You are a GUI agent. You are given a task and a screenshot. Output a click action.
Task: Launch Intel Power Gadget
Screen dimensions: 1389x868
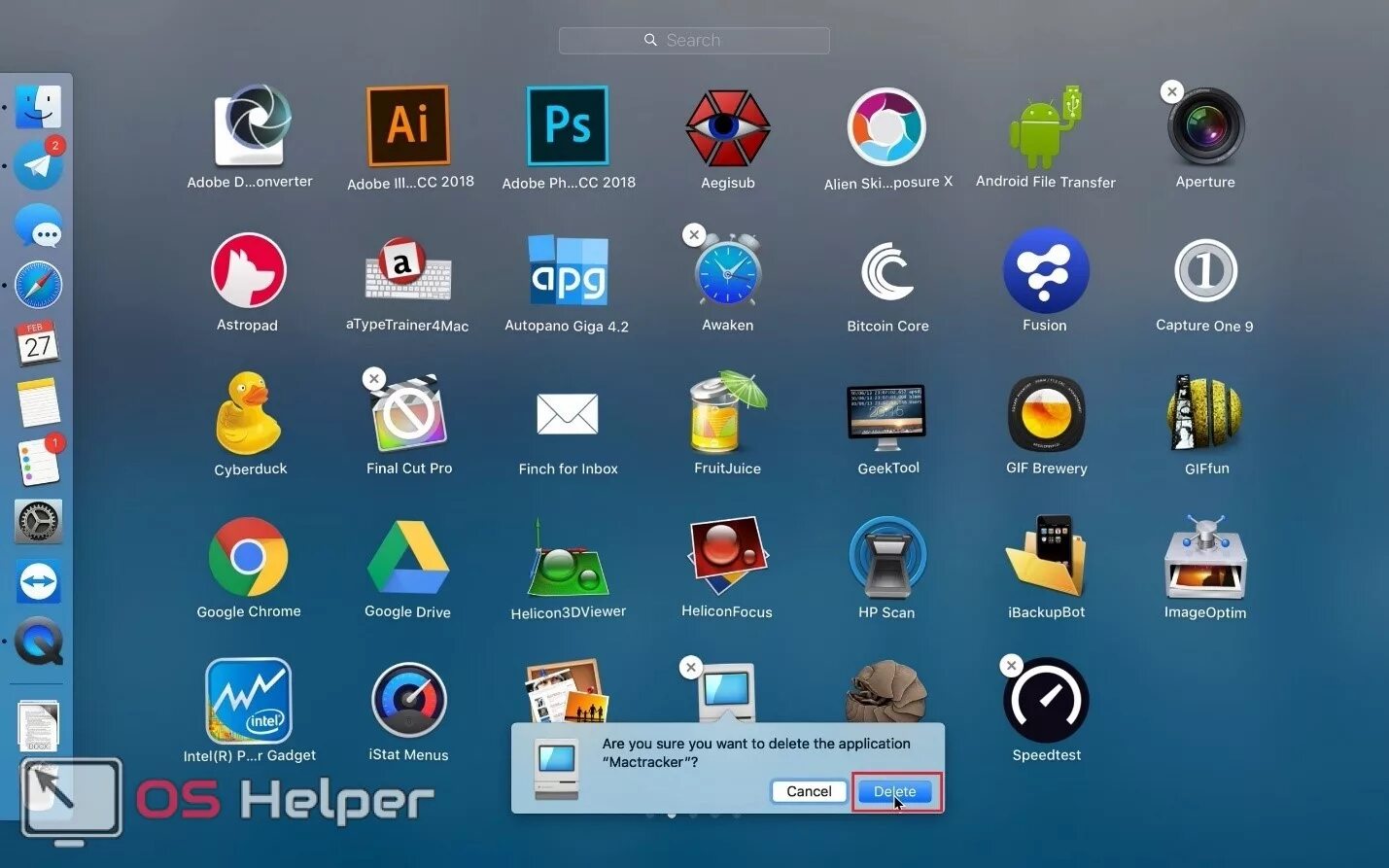[x=249, y=701]
